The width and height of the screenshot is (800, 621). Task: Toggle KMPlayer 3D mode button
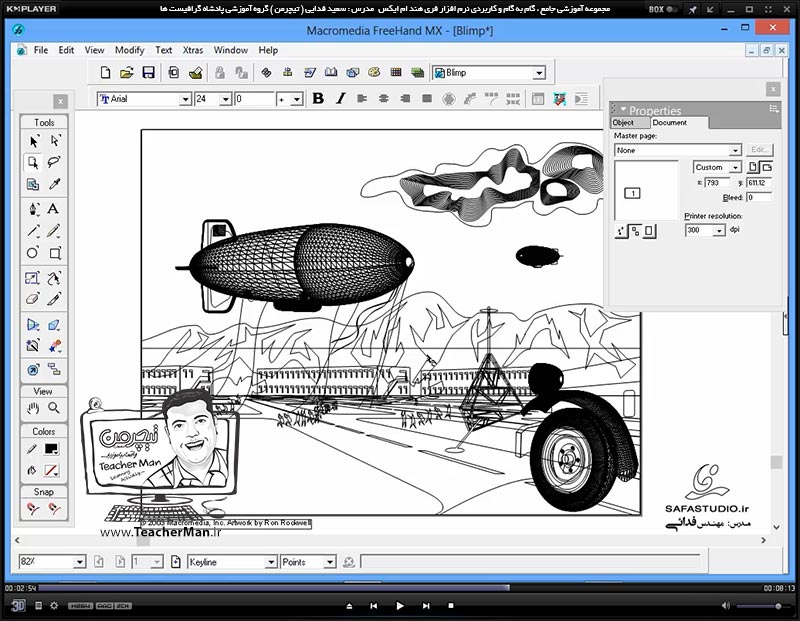tap(18, 606)
